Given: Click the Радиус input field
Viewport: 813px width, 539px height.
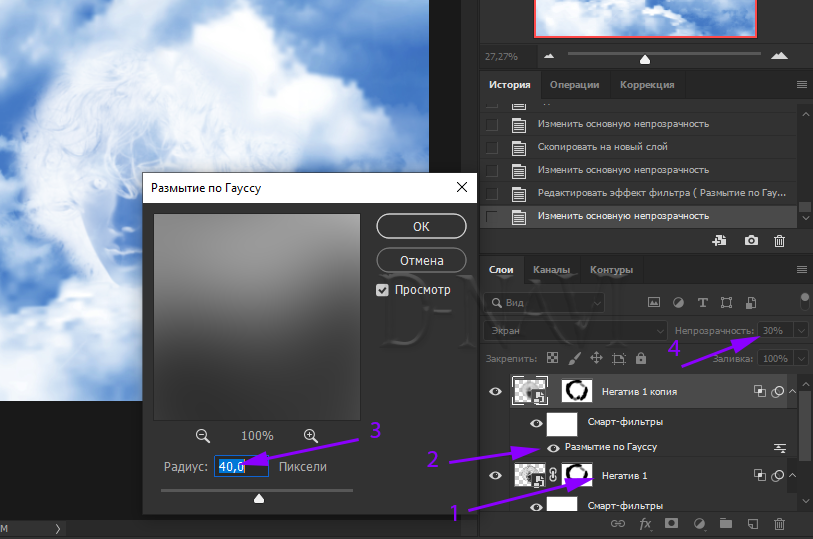Looking at the screenshot, I should click(242, 466).
